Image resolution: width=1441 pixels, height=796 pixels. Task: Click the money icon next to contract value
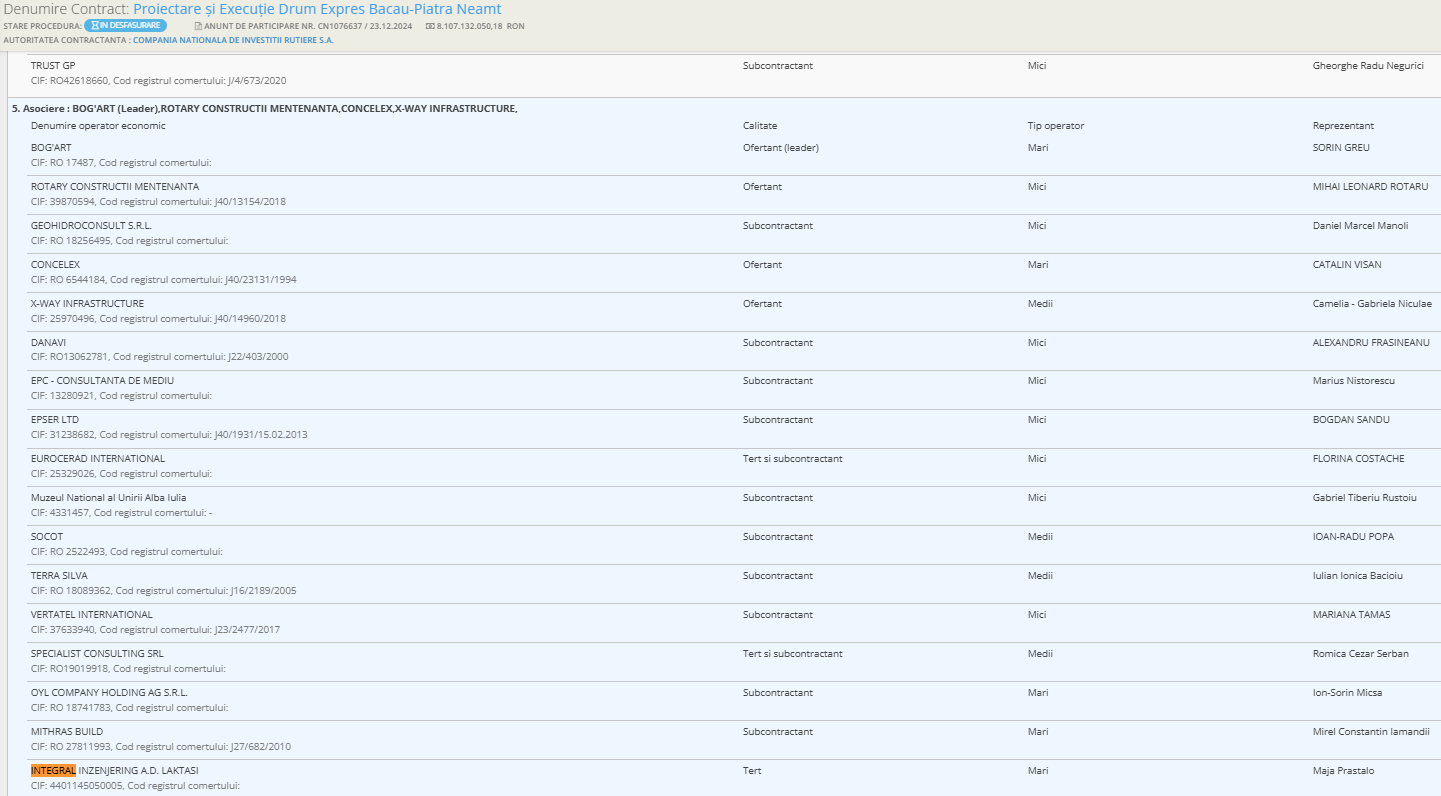tap(430, 25)
